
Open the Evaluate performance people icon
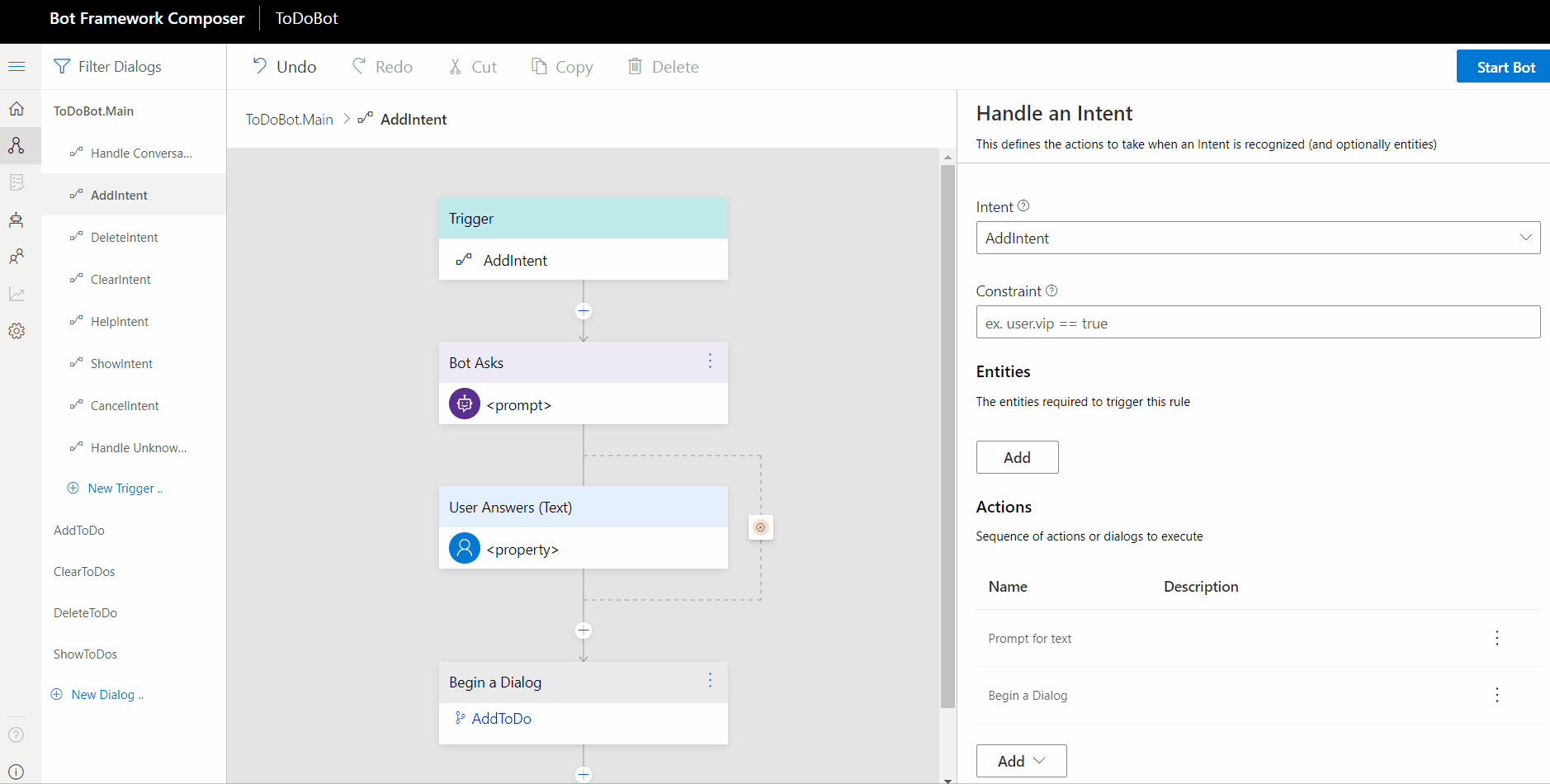[17, 257]
